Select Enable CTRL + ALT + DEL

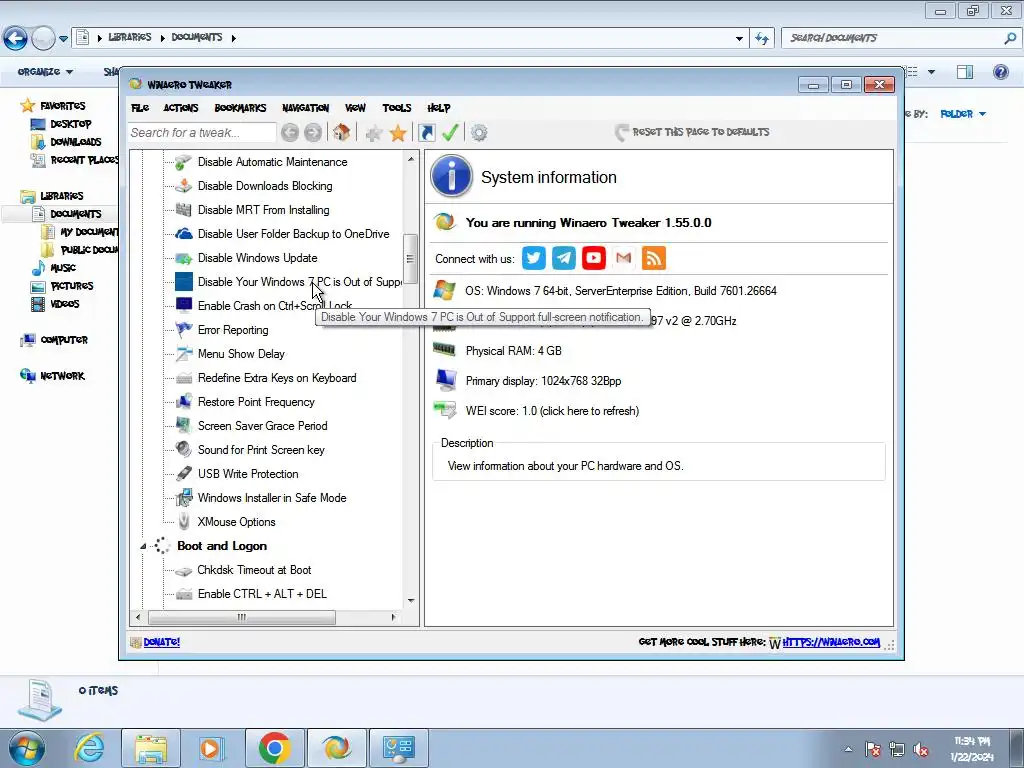click(x=262, y=594)
